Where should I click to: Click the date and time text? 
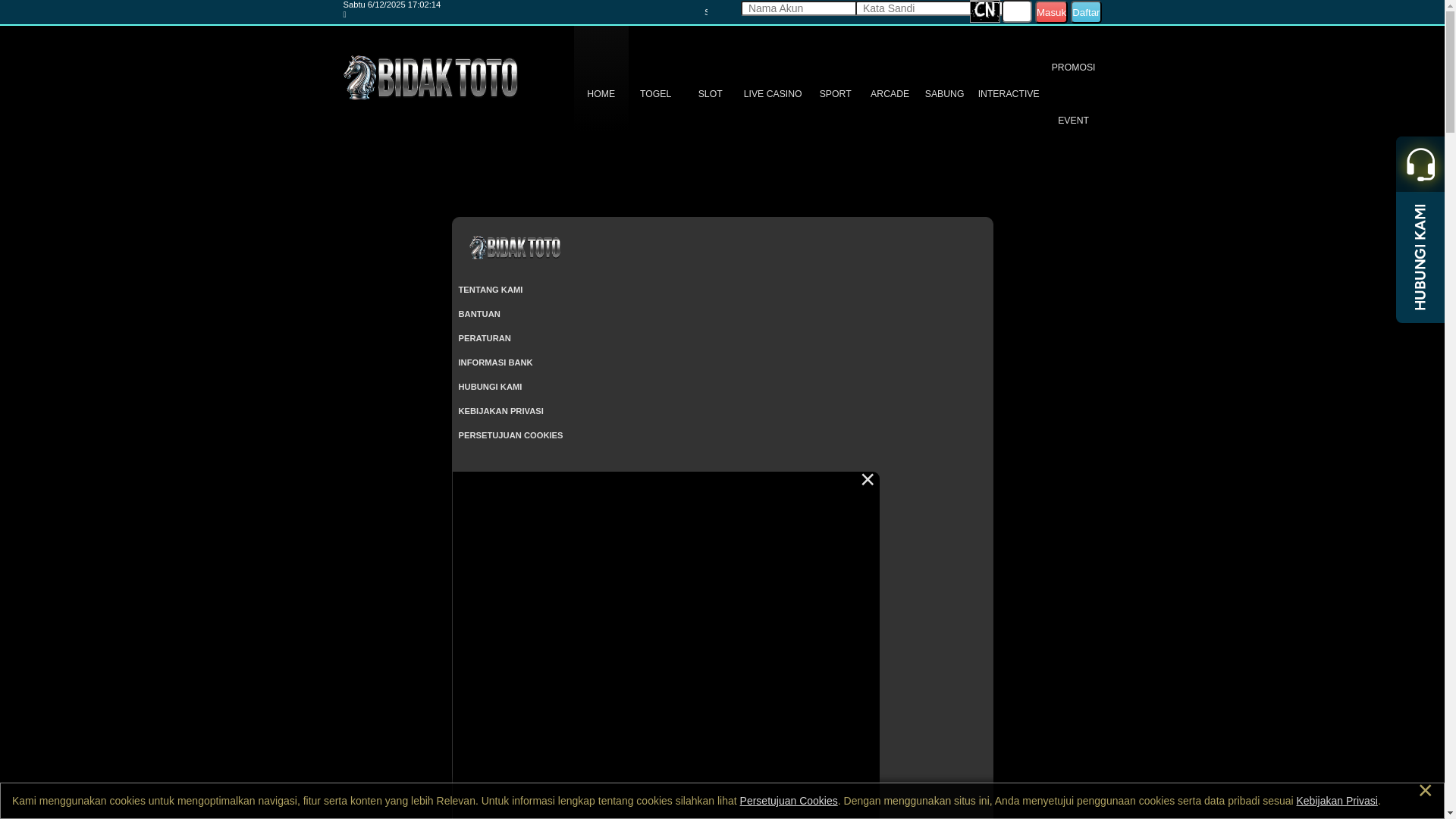[391, 5]
